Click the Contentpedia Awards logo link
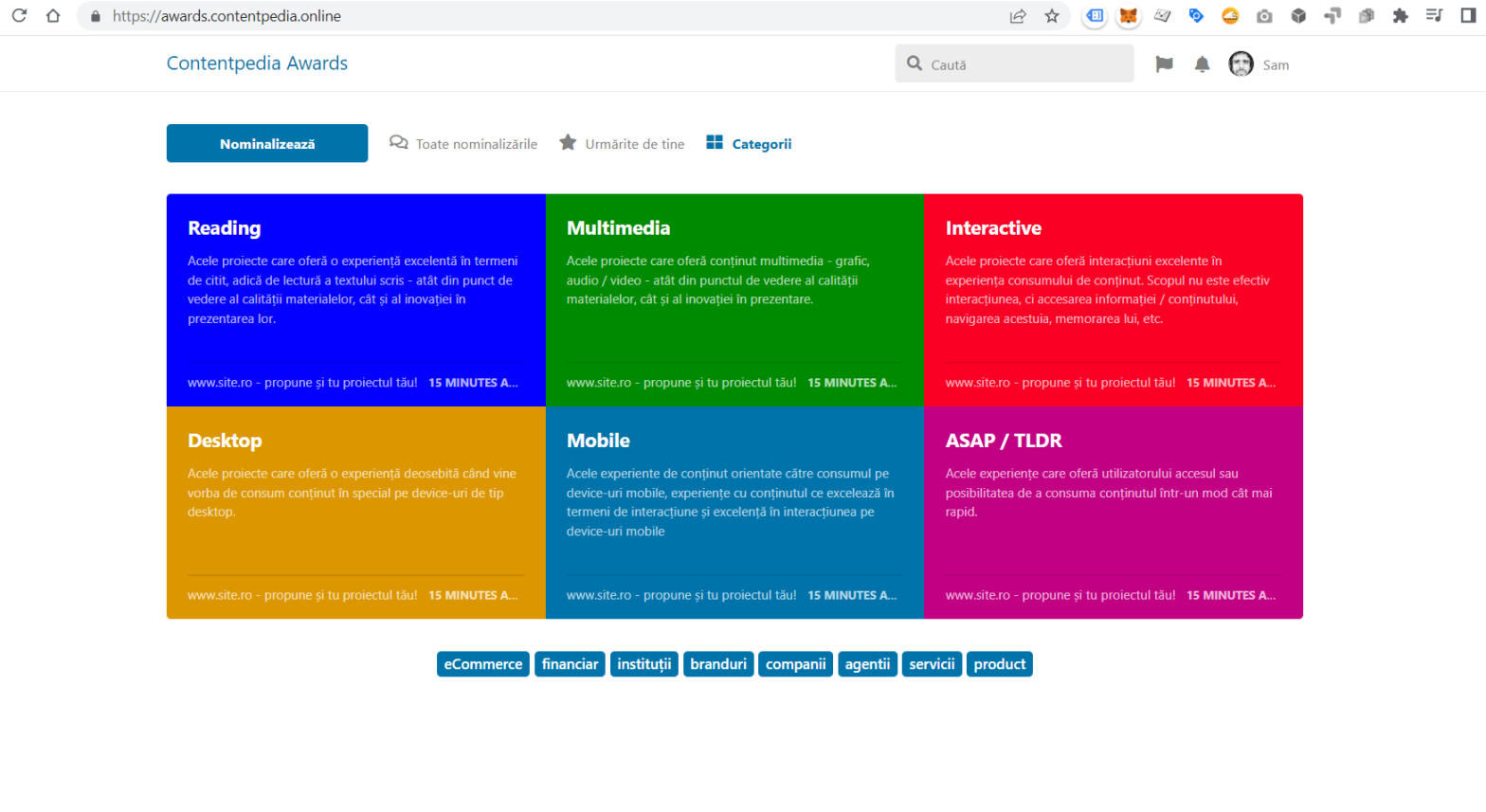1486x812 pixels. (x=257, y=63)
